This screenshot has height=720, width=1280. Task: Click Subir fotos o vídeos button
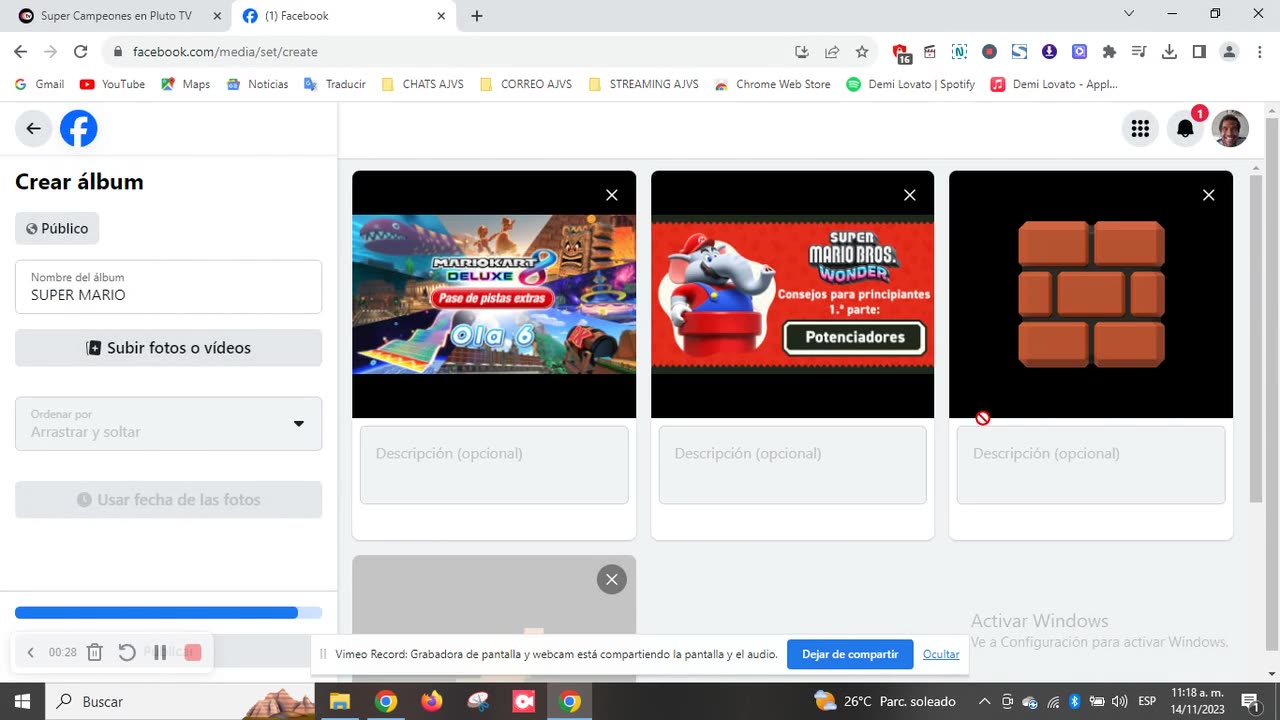point(168,348)
